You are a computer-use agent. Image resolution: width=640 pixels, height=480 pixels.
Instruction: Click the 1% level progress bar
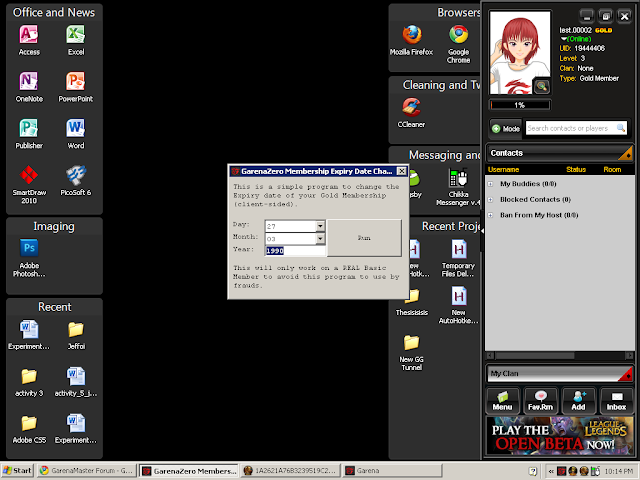[x=520, y=105]
